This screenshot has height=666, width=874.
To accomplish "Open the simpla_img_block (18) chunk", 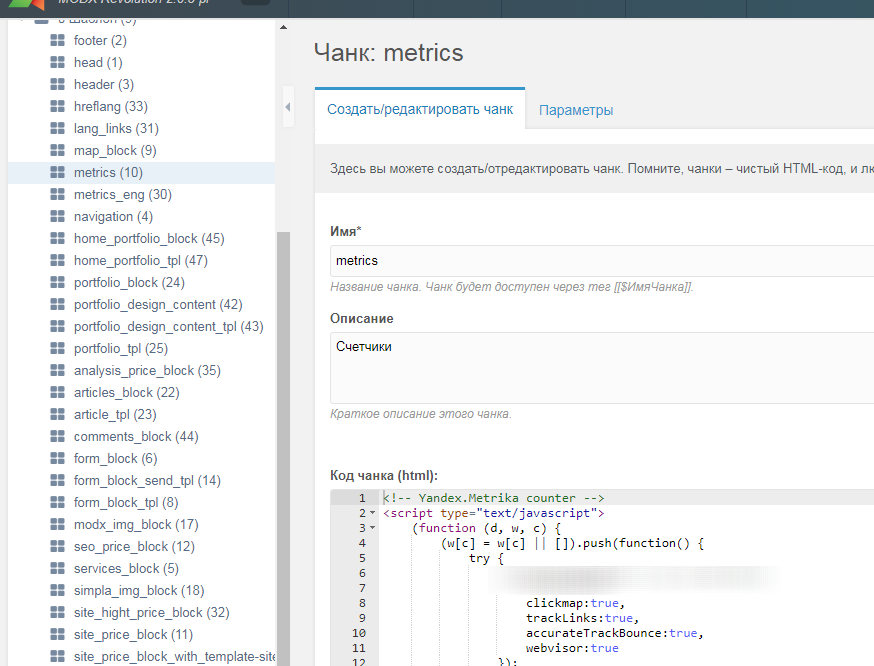I will click(x=139, y=591).
